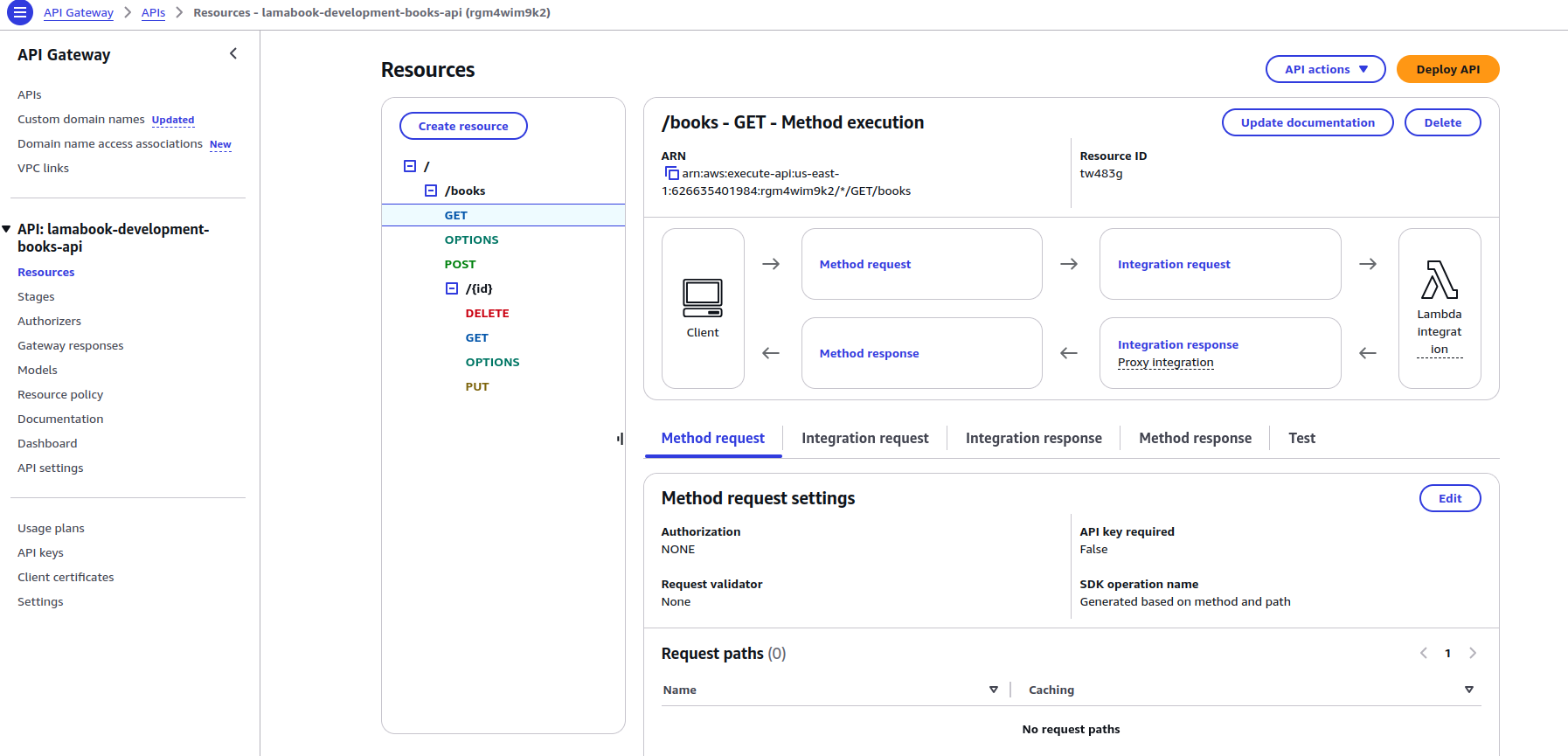
Task: Select GET method under /{id}
Action: [x=476, y=337]
